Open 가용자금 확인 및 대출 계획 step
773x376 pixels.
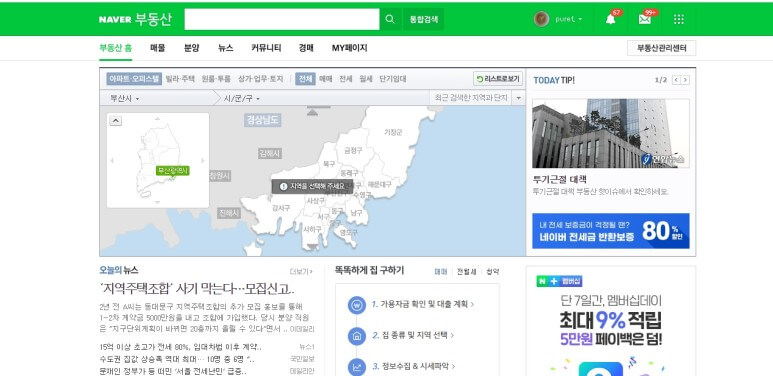pos(422,305)
